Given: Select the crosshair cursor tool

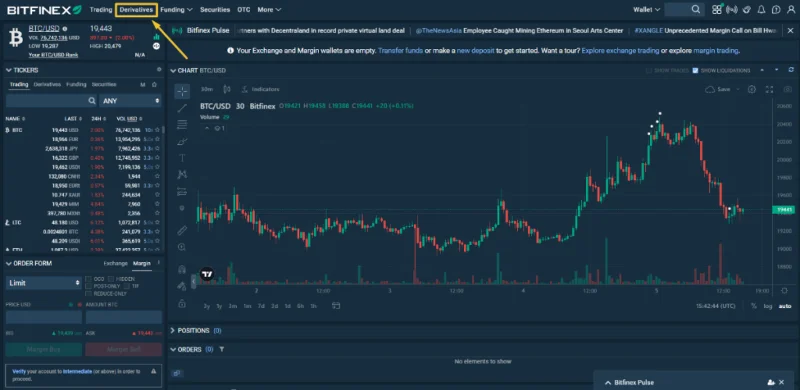Looking at the screenshot, I should (182, 91).
